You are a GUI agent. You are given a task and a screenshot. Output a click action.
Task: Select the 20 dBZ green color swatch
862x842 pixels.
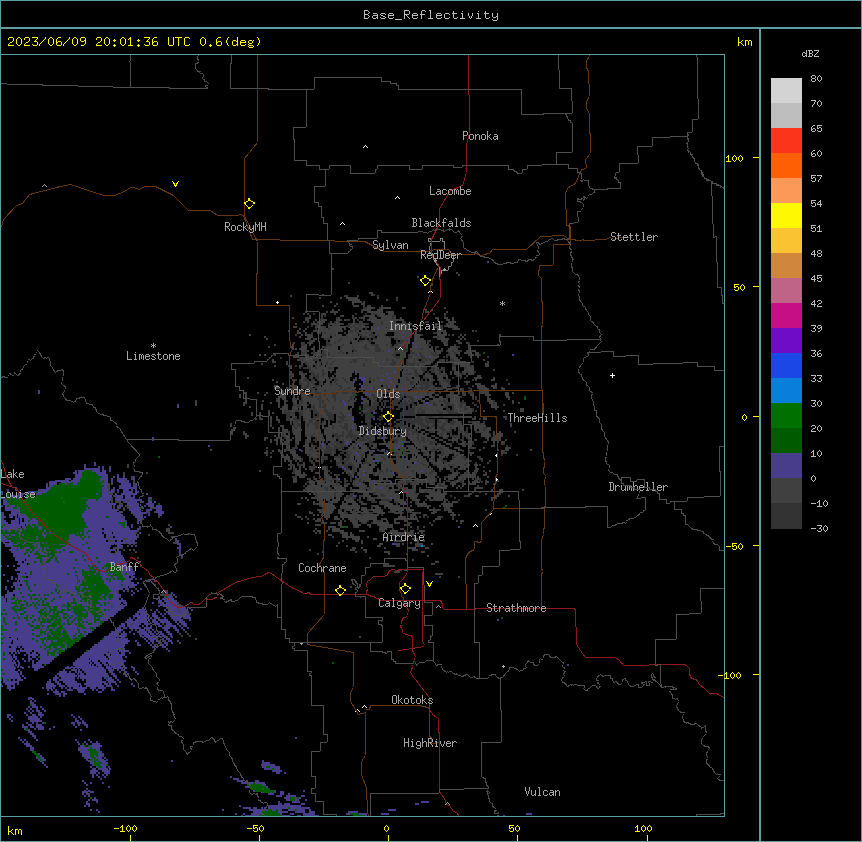[x=786, y=440]
